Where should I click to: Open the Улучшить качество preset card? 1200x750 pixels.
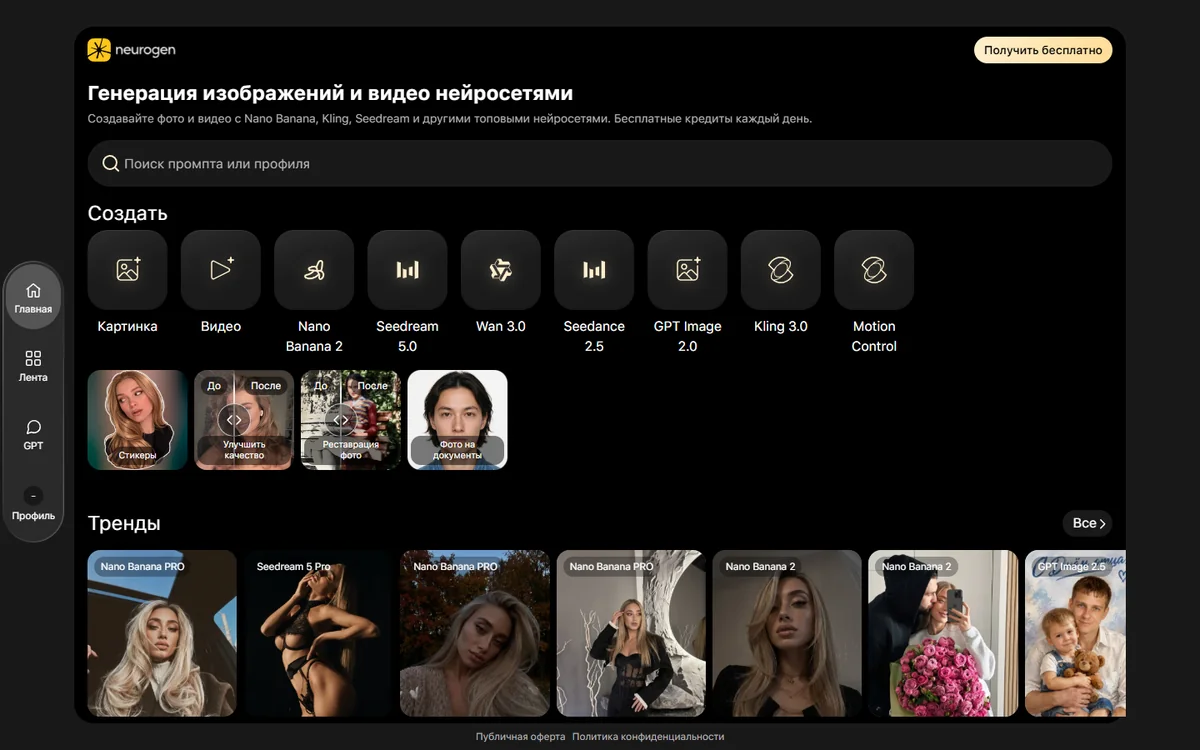(x=244, y=420)
